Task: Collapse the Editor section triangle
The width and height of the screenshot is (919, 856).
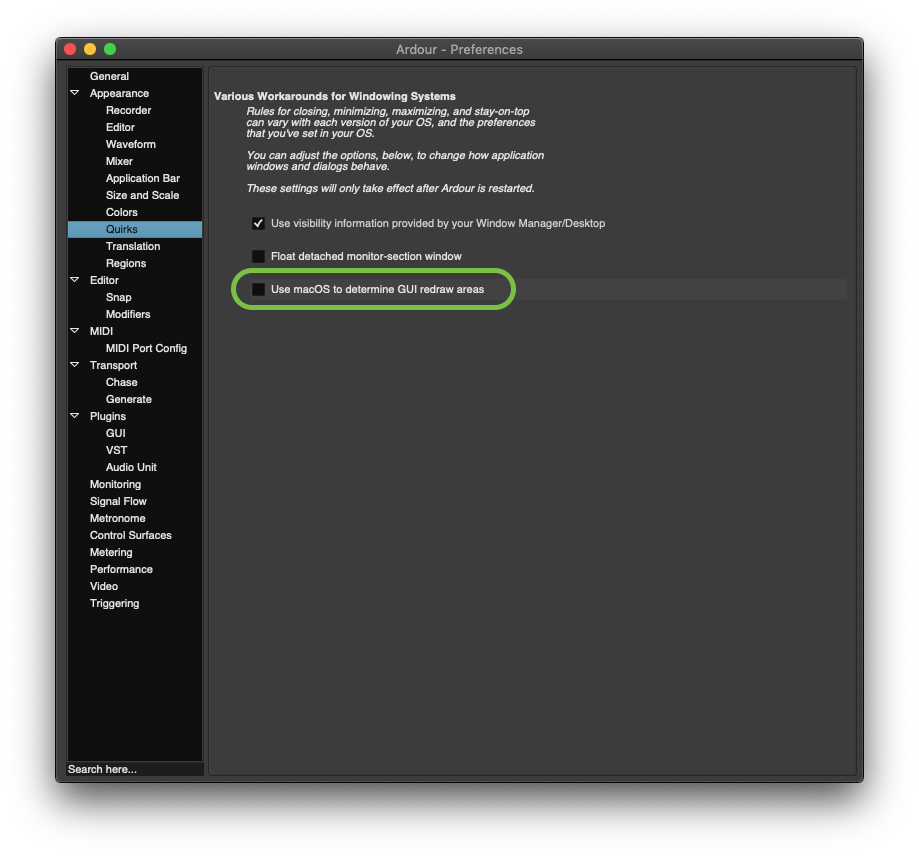Action: [x=75, y=280]
